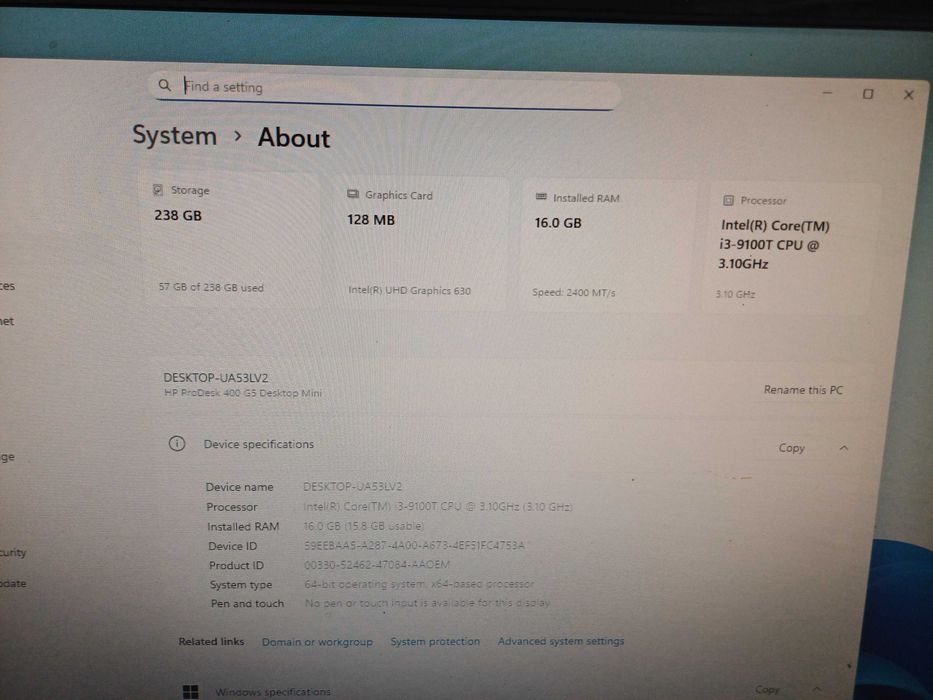Select the 238 GB storage value
The height and width of the screenshot is (700, 933).
coord(178,215)
